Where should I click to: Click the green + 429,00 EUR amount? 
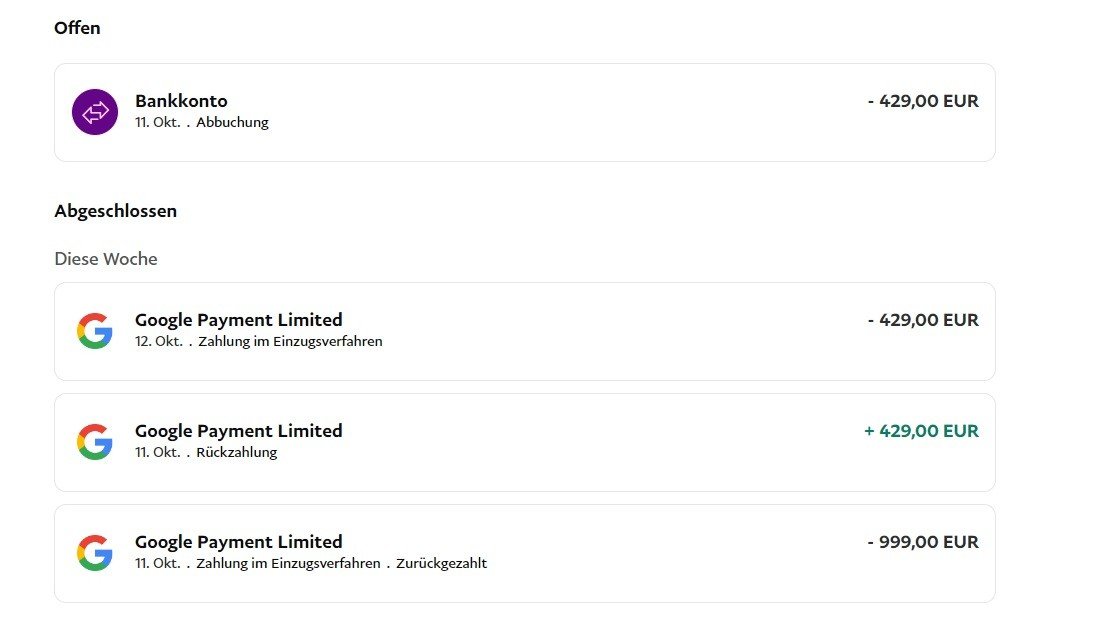click(x=921, y=431)
